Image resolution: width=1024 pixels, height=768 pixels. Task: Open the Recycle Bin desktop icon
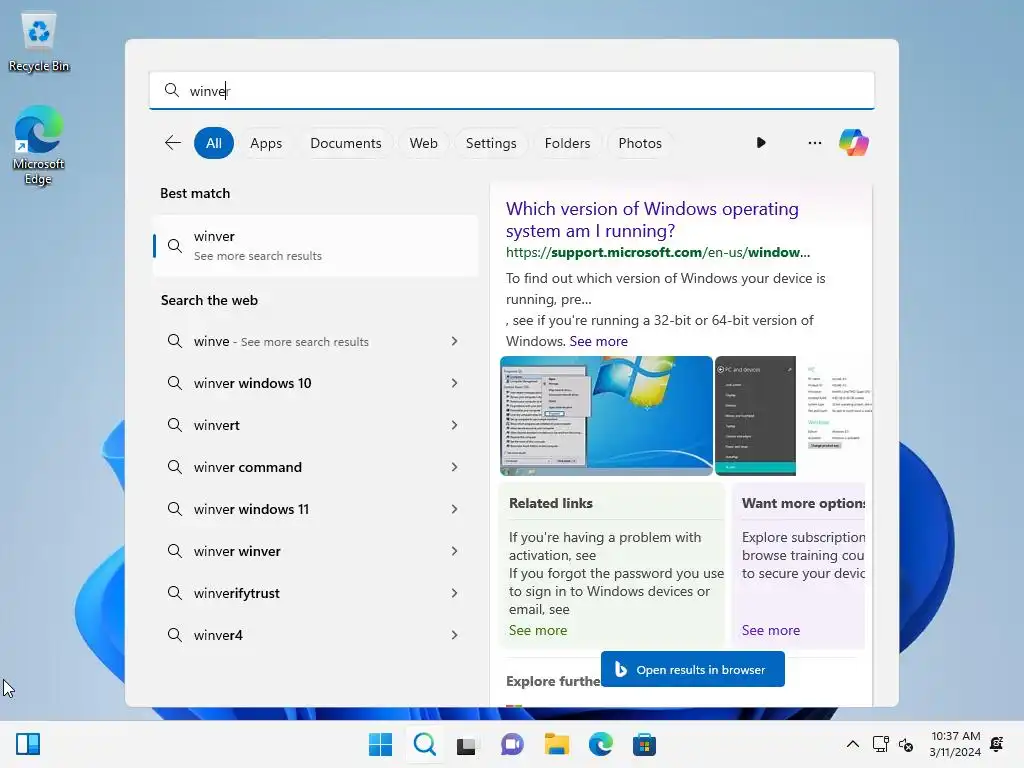(x=39, y=43)
